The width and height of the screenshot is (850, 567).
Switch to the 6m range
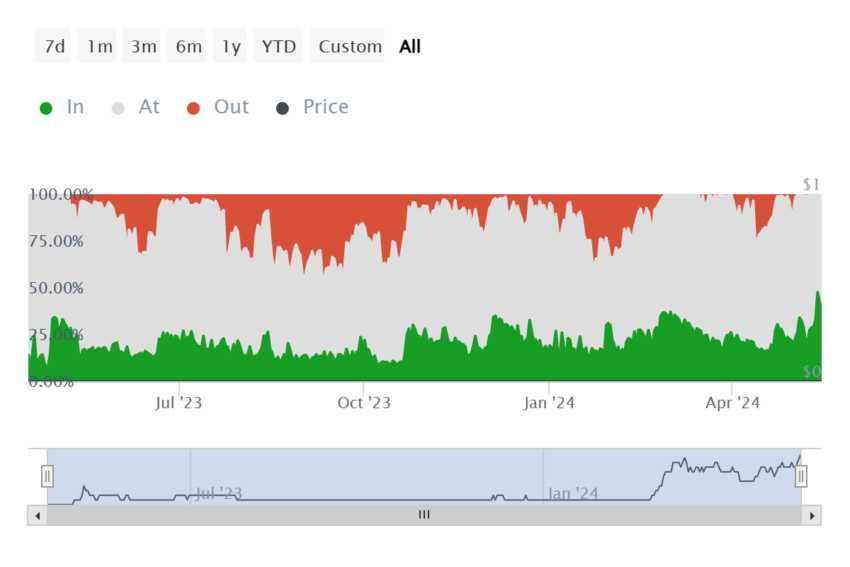(x=187, y=46)
